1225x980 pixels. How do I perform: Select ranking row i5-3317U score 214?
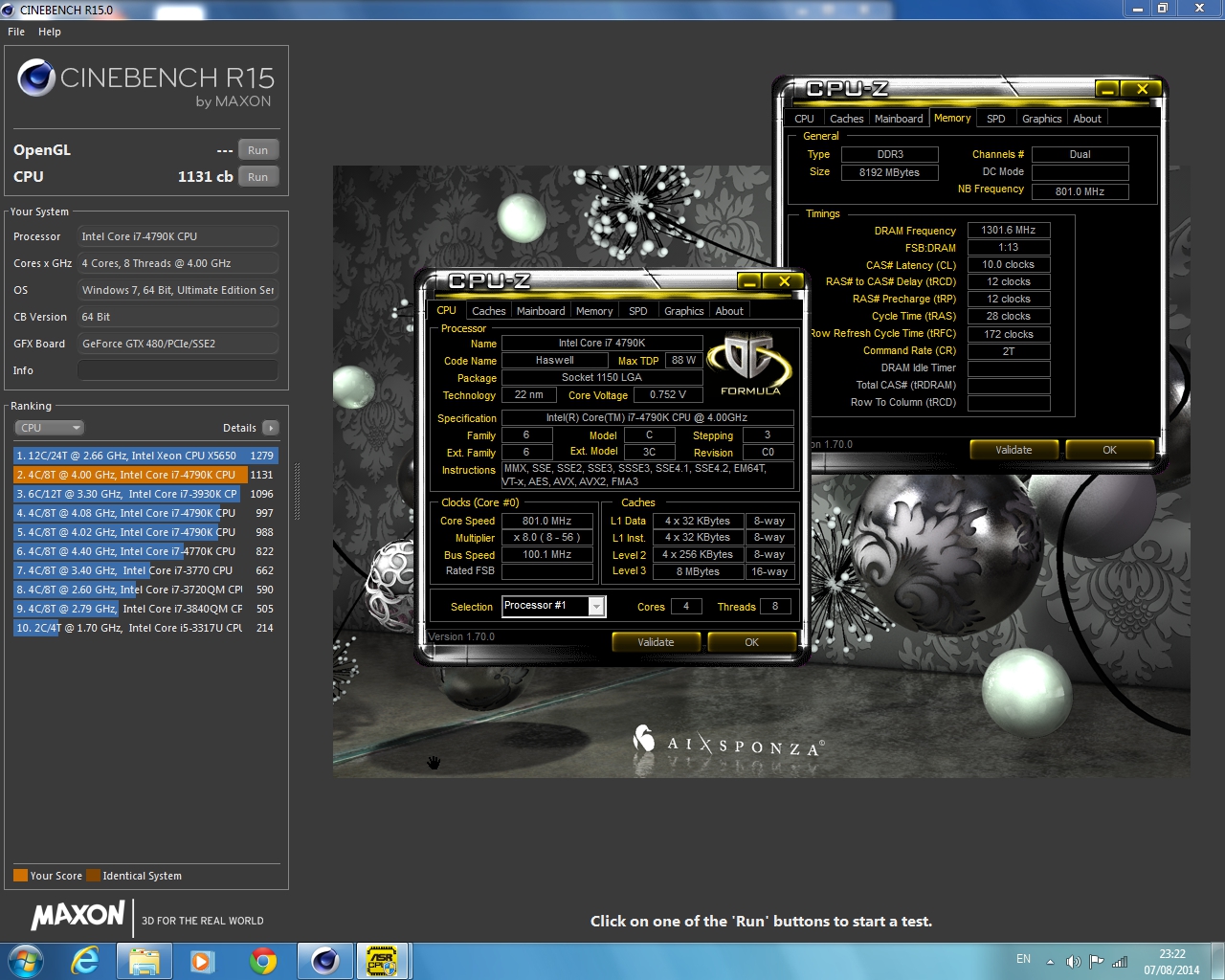click(145, 628)
